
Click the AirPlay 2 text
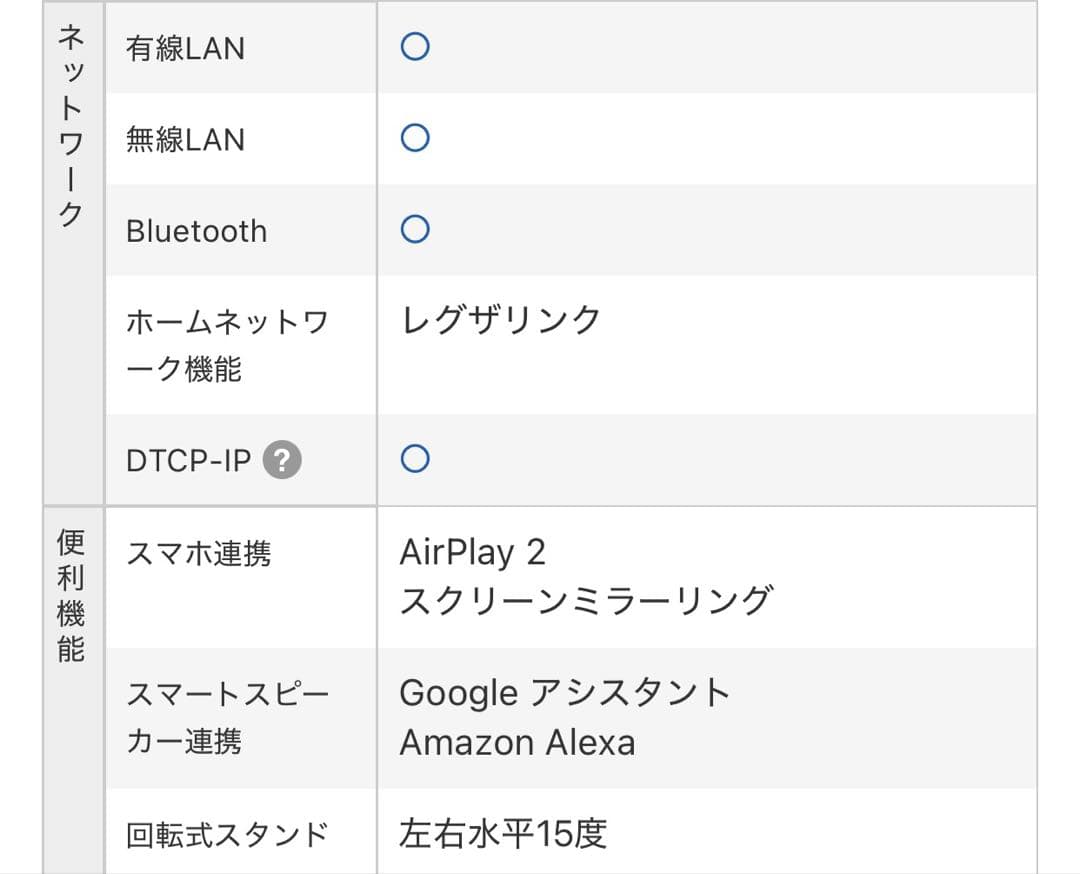(x=472, y=552)
